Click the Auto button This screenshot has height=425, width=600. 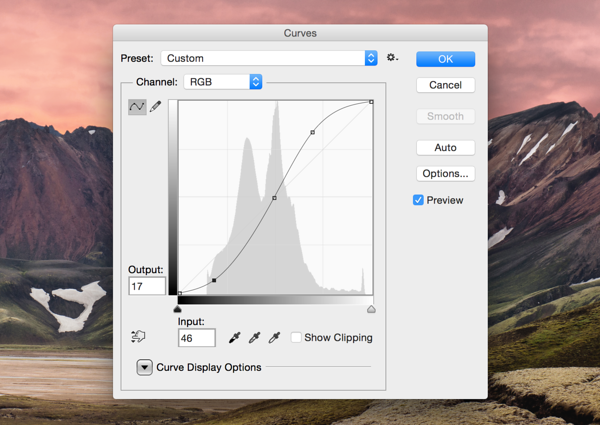coord(445,148)
